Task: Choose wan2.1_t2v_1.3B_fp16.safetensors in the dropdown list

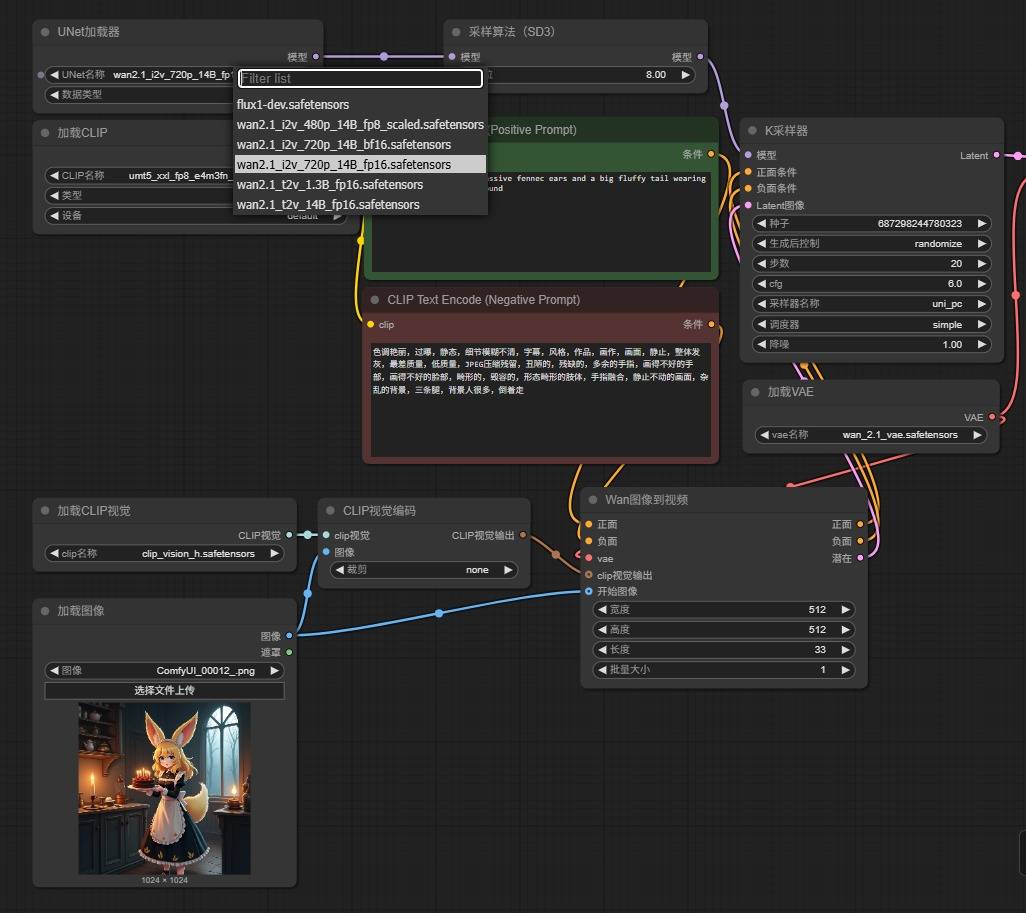Action: click(x=330, y=185)
